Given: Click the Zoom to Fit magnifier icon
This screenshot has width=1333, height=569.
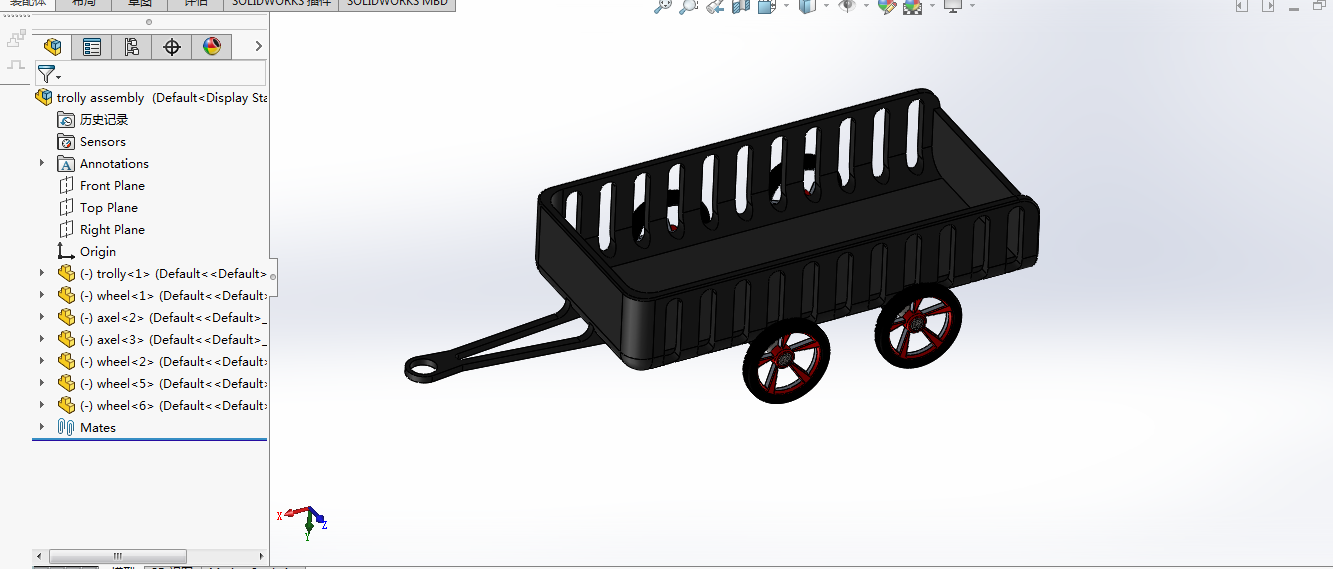Looking at the screenshot, I should 662,6.
